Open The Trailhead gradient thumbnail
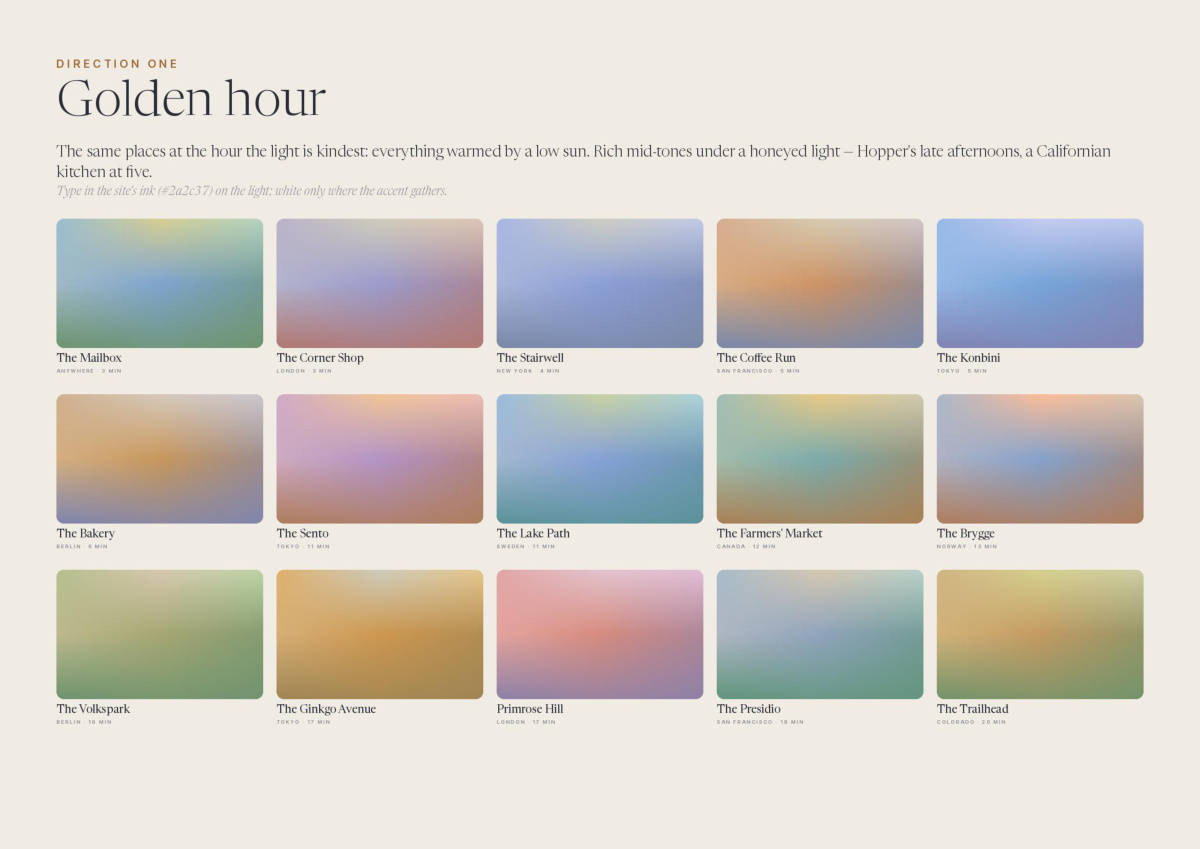1200x849 pixels. [x=1040, y=634]
